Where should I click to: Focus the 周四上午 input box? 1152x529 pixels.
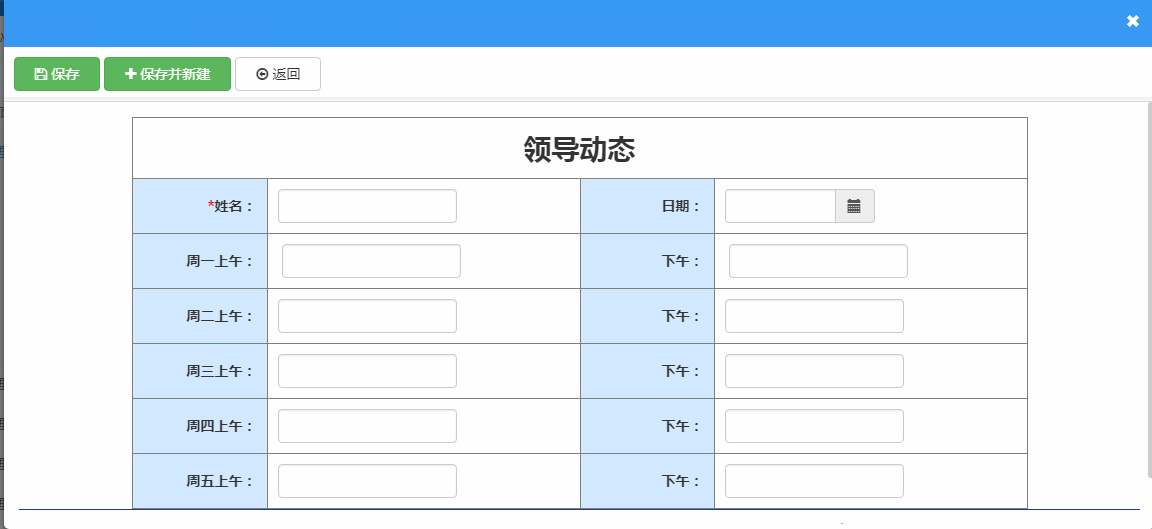click(367, 426)
